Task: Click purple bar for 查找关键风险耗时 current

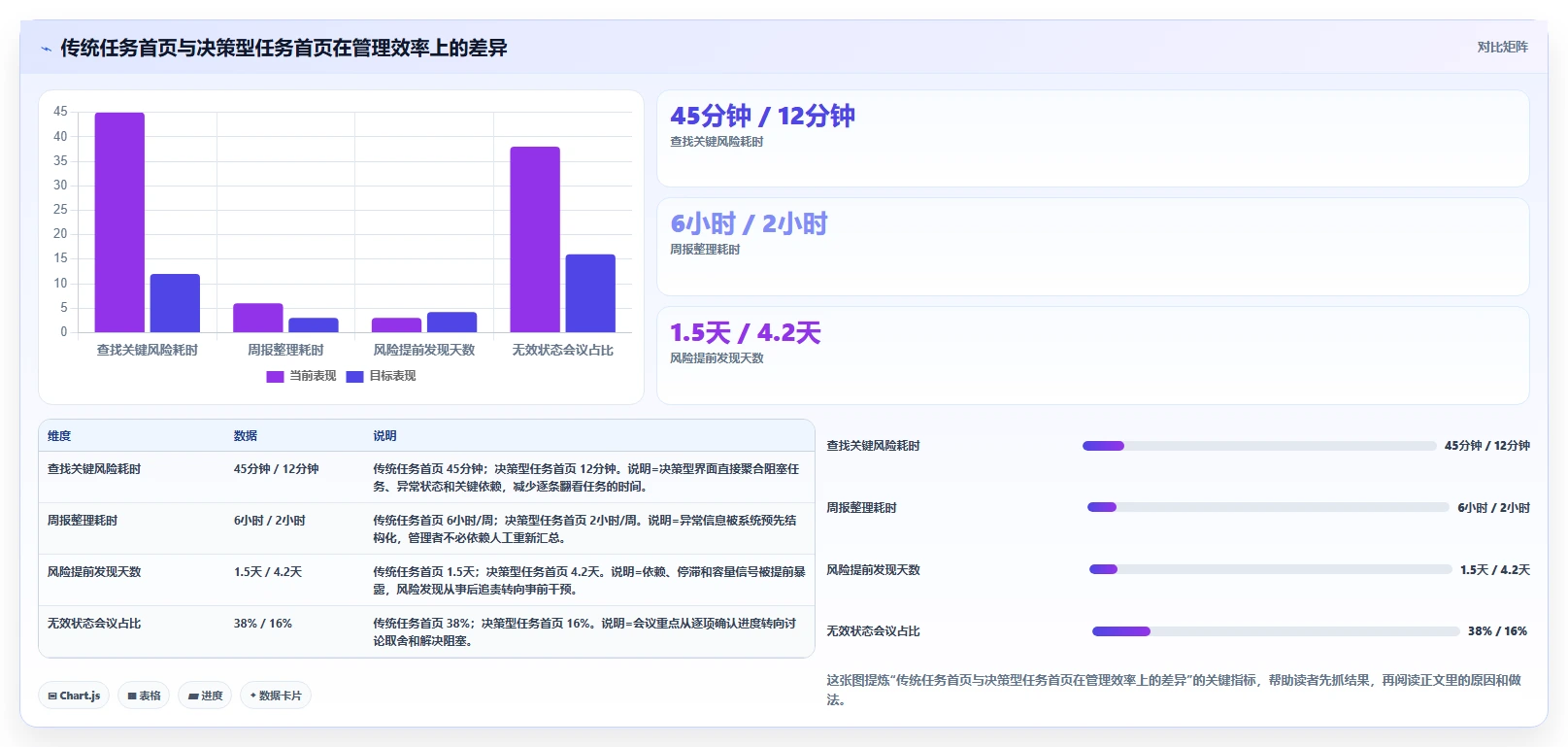Action: 119,222
